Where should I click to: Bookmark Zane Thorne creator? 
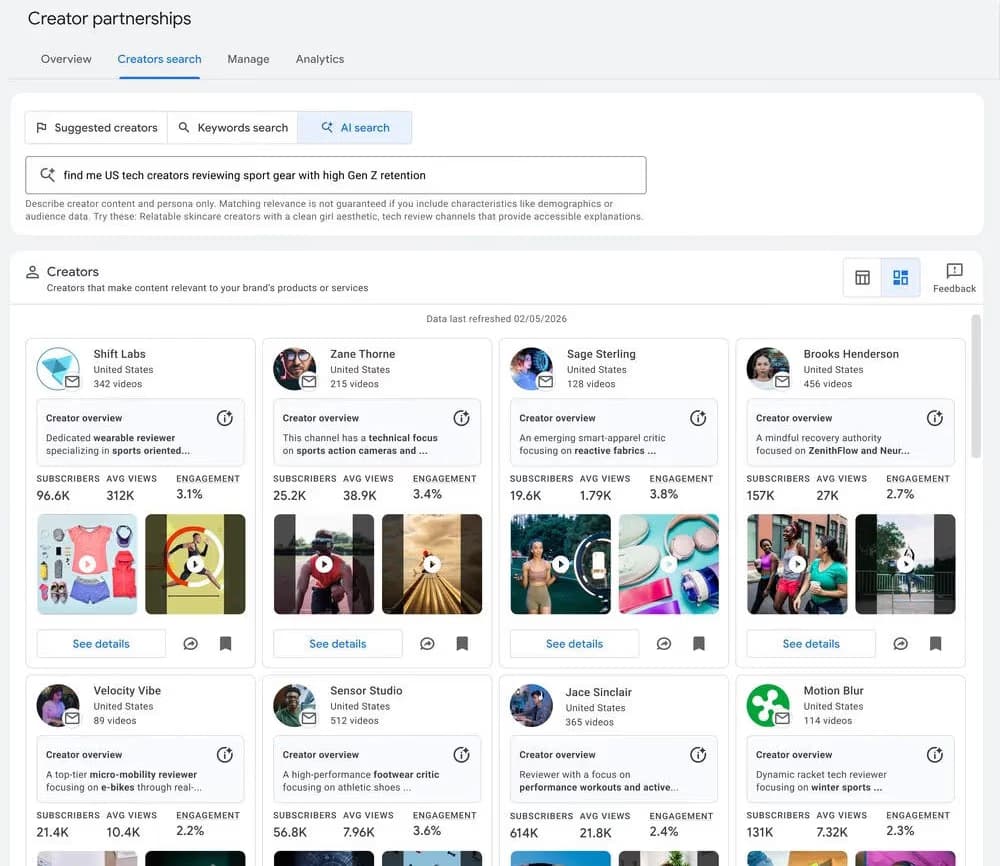[462, 643]
